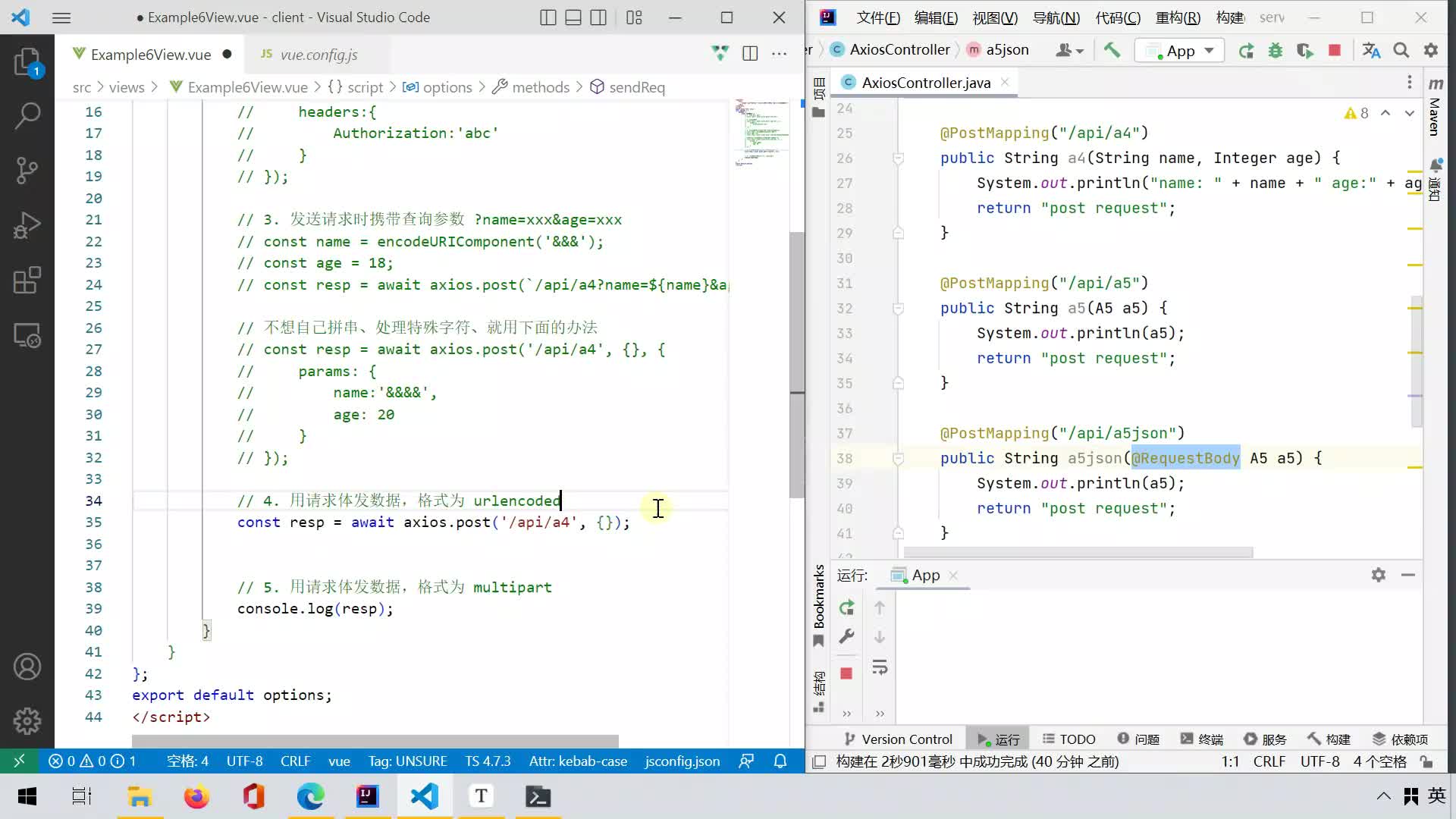Open the remote window indicator in the status bar

coord(20,761)
